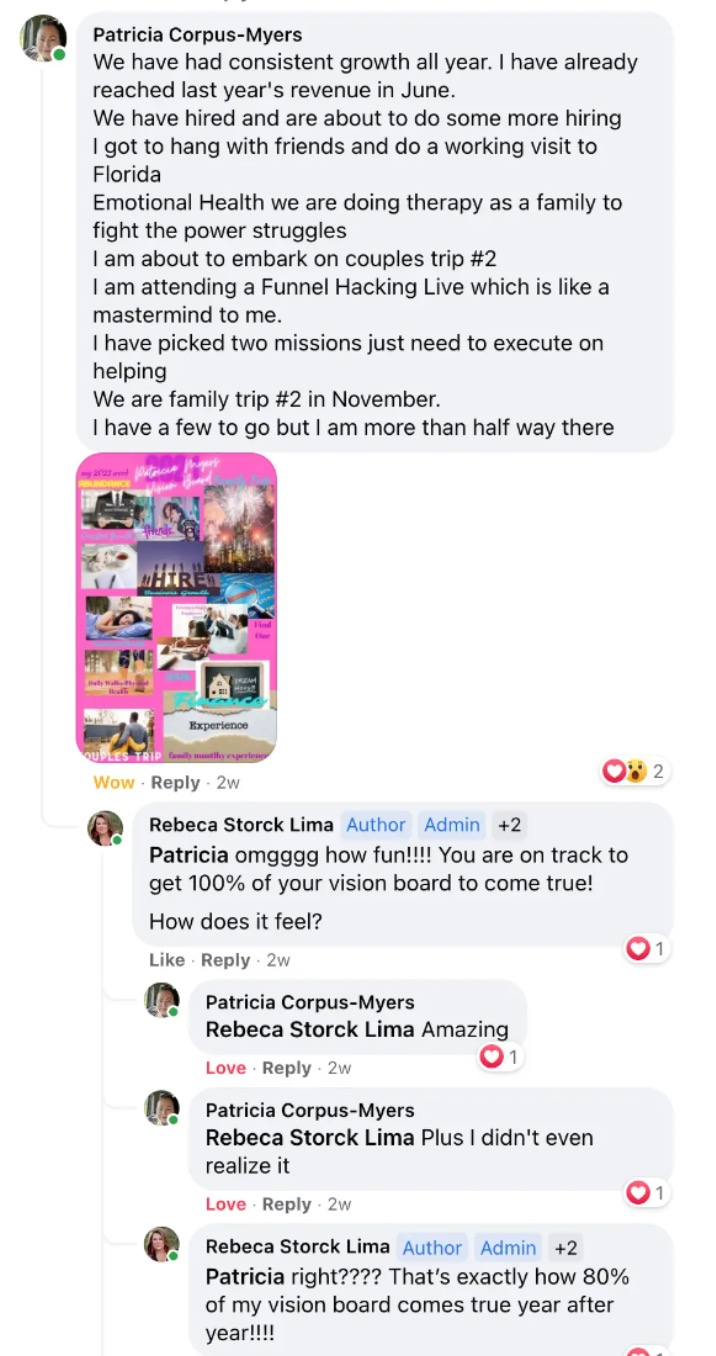View heart reaction on the 'Amazing' reply
This screenshot has width=716, height=1356.
[500, 1056]
